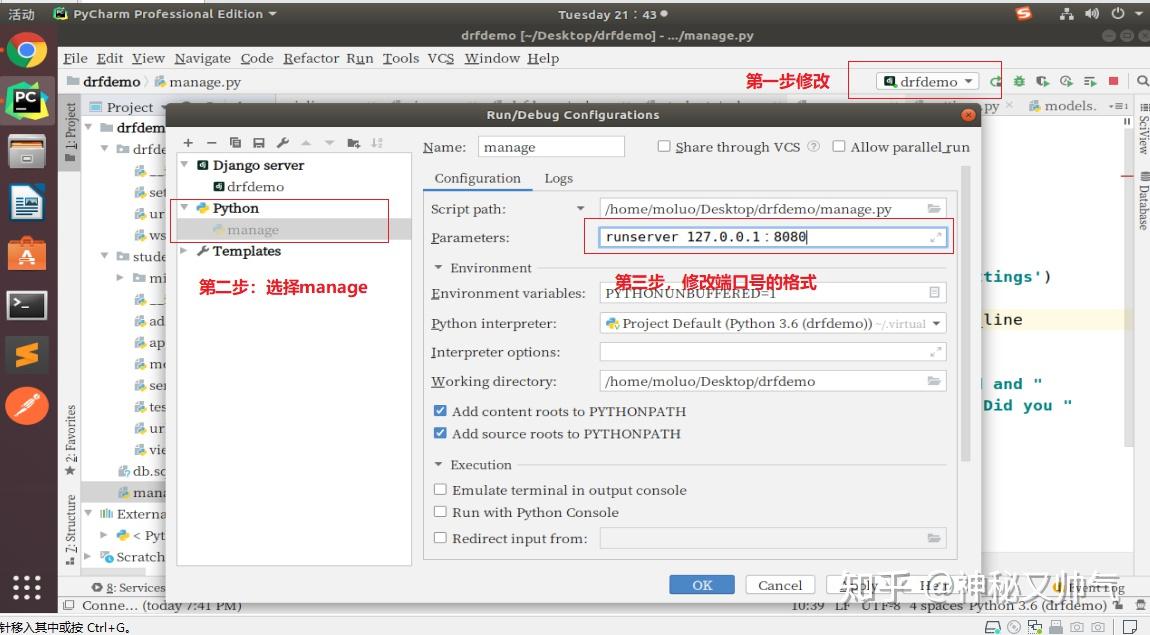This screenshot has height=635, width=1150.
Task: Debug drfdemo using the bug icon
Action: pyautogui.click(x=1020, y=81)
